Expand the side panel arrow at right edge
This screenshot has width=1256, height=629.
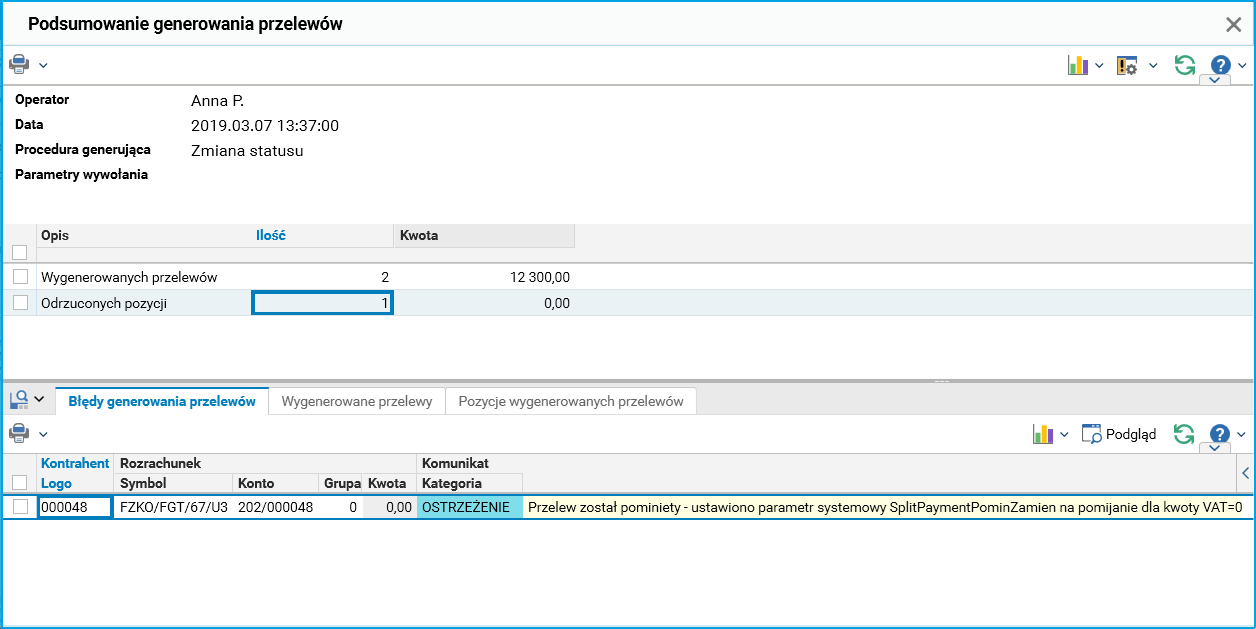point(1245,472)
